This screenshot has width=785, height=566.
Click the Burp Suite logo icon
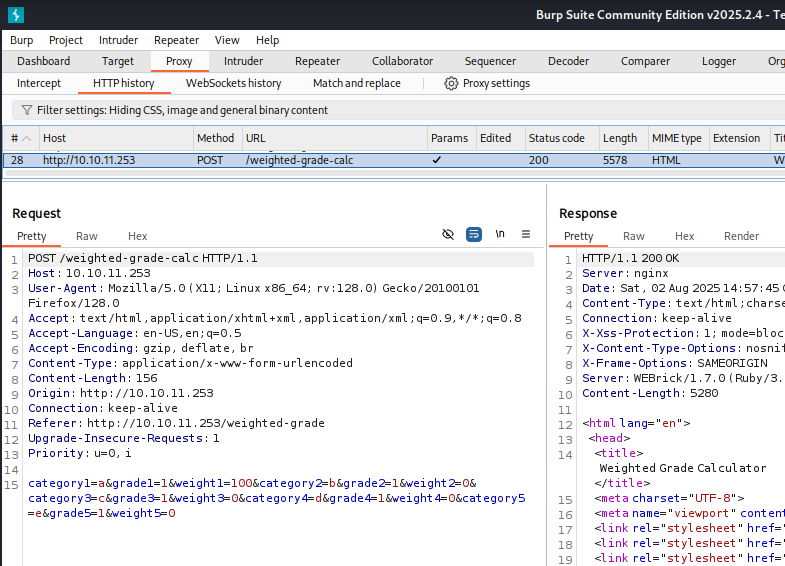tap(15, 15)
